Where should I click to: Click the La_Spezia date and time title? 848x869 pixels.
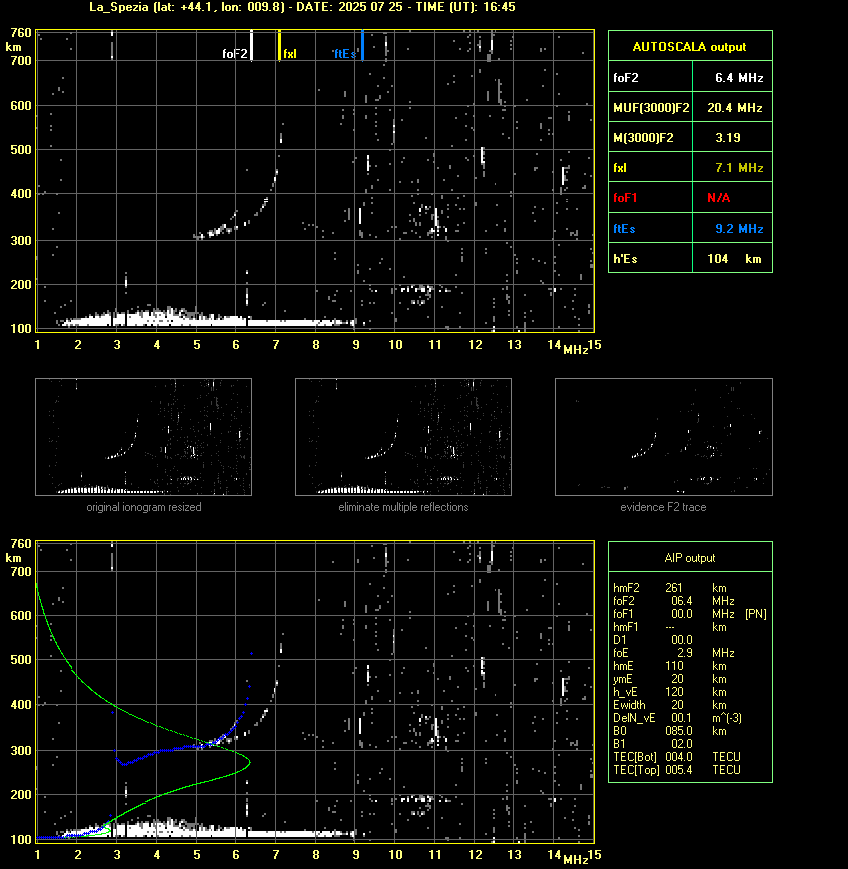[x=303, y=7]
